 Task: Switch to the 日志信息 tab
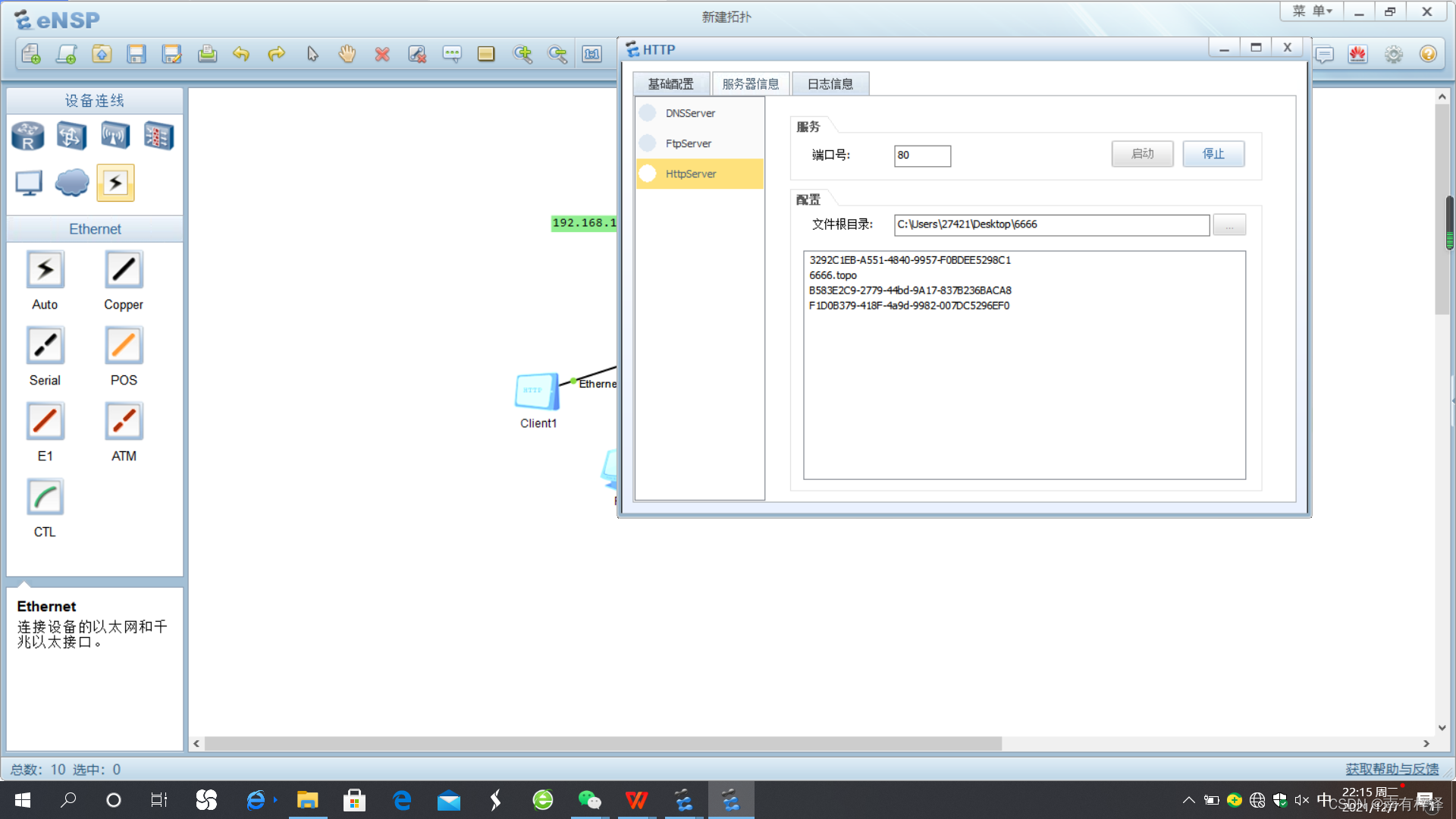tap(830, 83)
